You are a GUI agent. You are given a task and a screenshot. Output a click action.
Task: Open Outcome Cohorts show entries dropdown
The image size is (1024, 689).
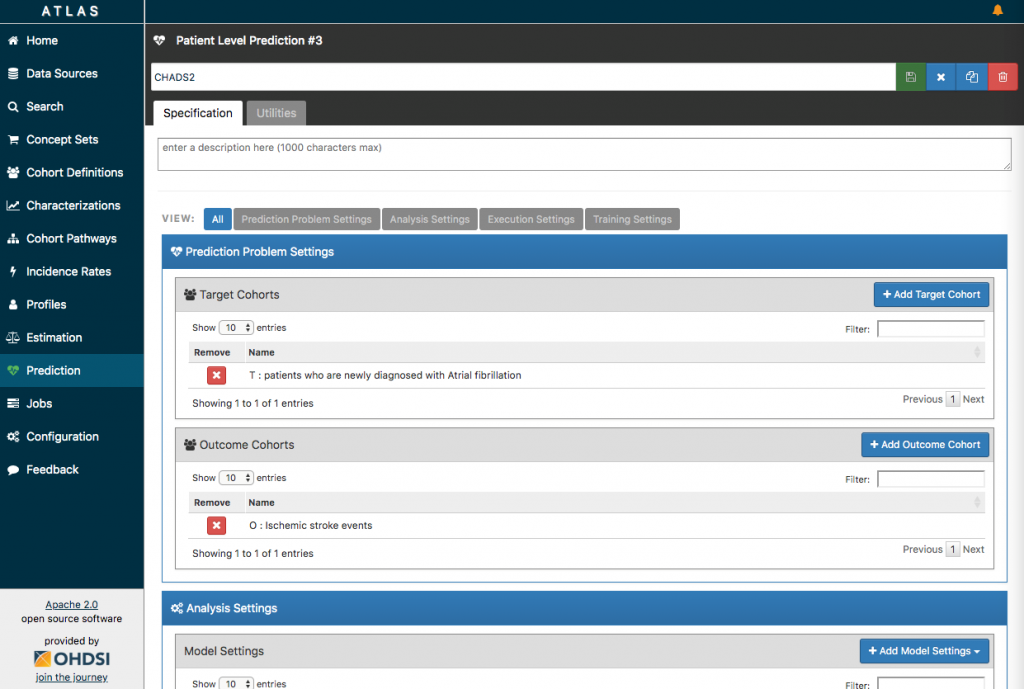236,478
